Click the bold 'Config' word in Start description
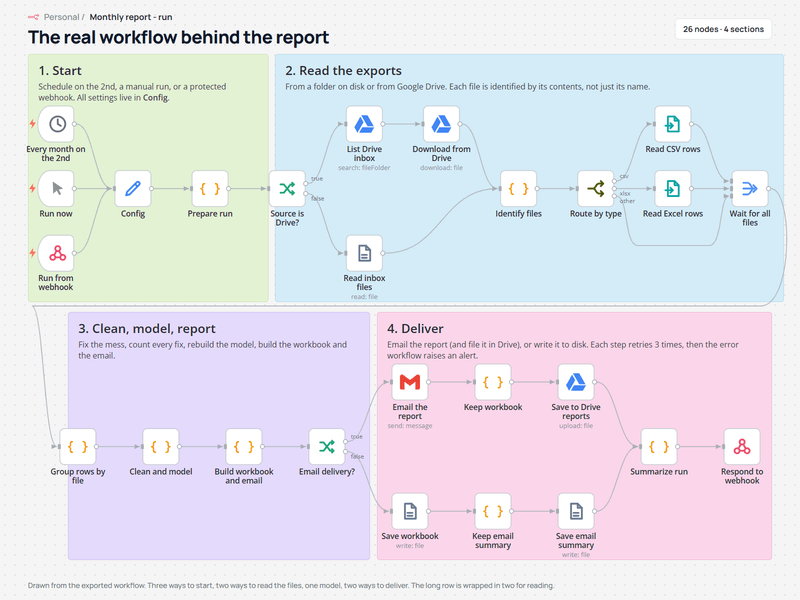Viewport: 800px width, 600px height. (155, 97)
